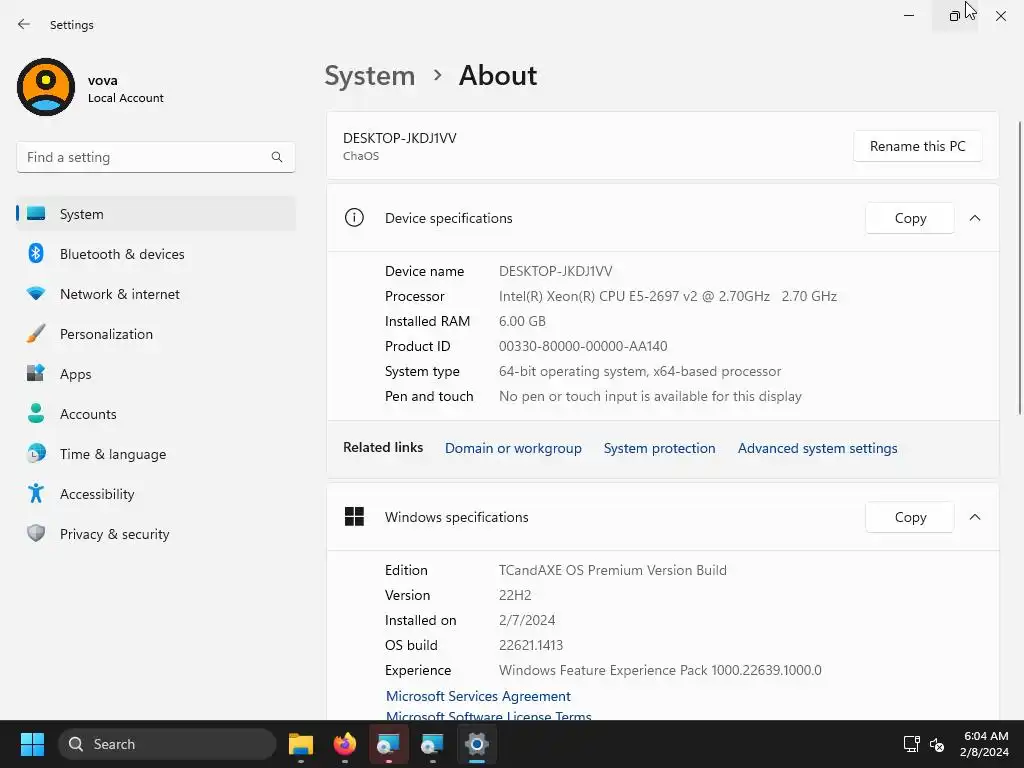Select Time & language in sidebar

113,454
